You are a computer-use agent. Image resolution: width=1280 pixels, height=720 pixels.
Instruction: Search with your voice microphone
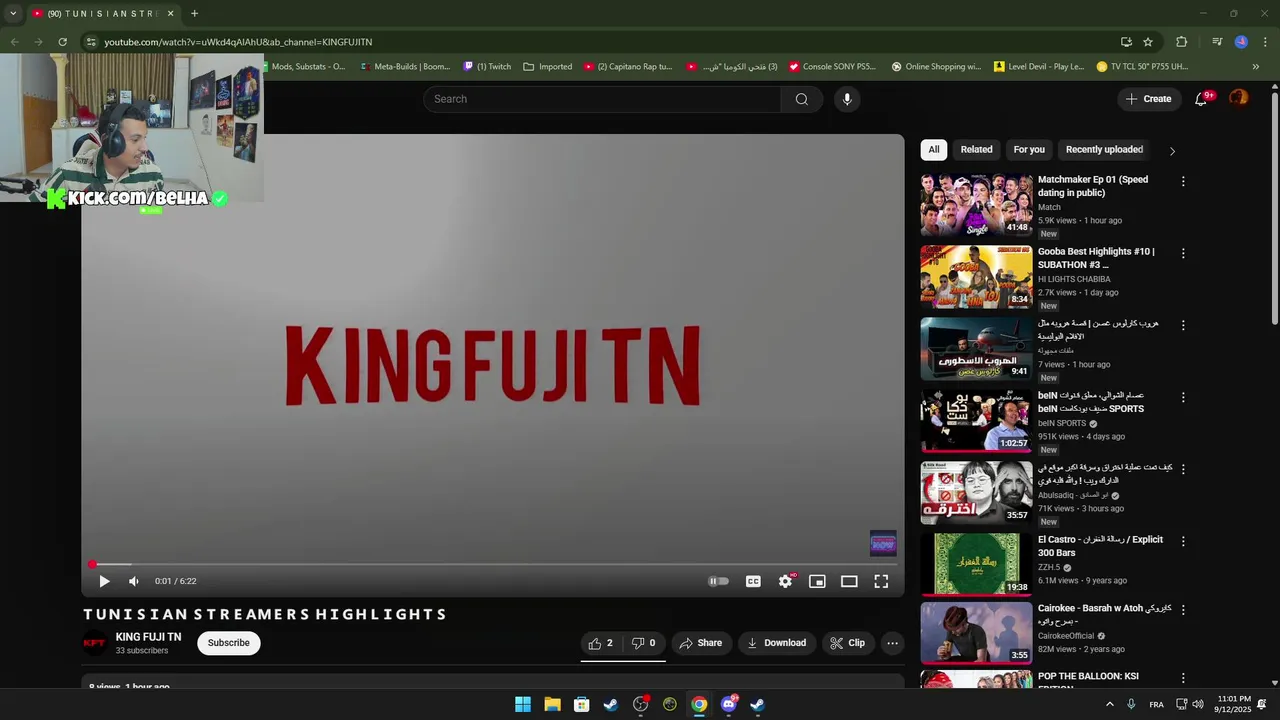point(847,99)
